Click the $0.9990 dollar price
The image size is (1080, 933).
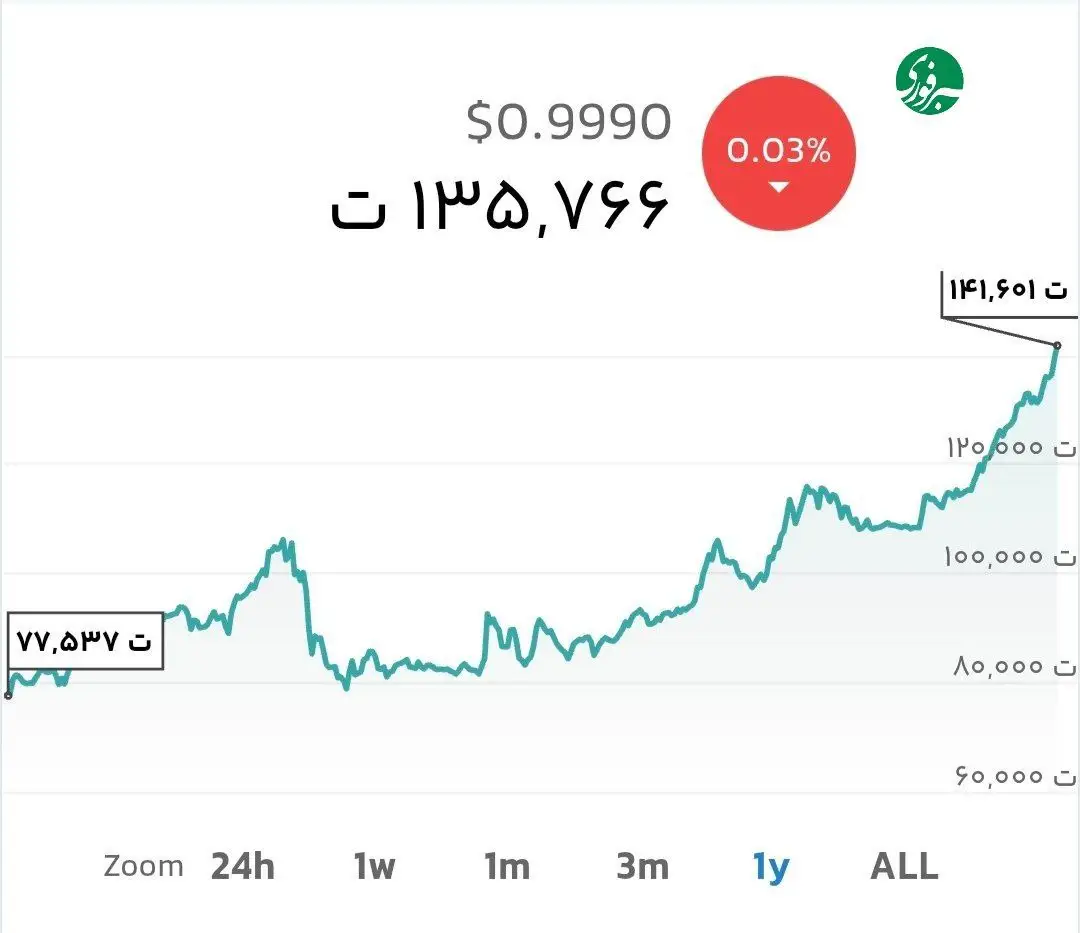[569, 122]
